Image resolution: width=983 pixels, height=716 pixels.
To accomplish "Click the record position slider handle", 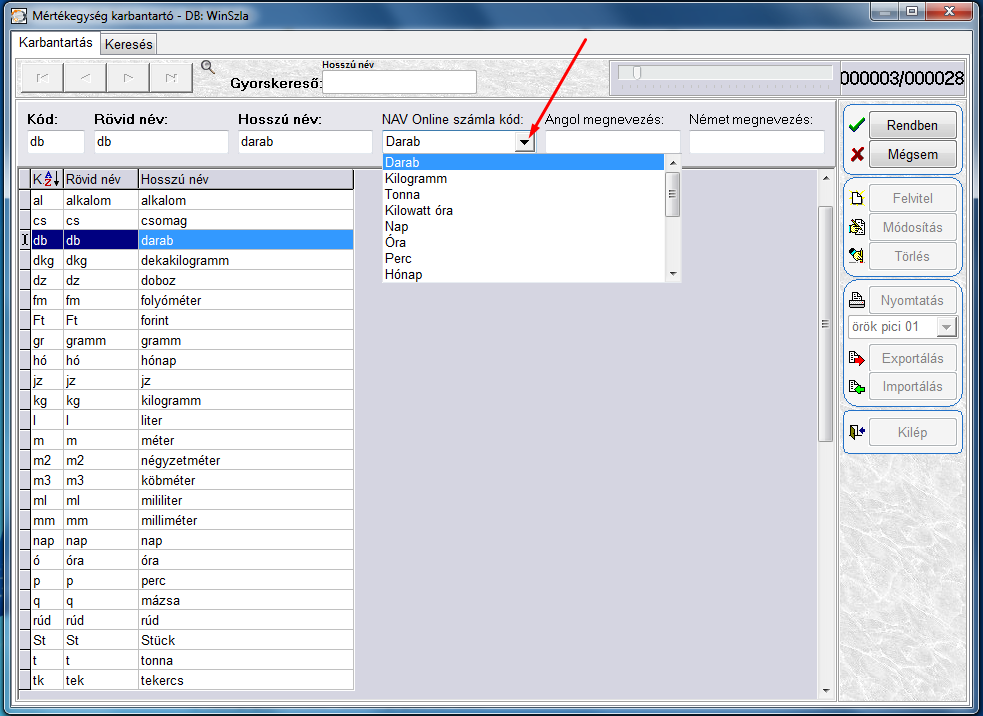I will tap(636, 73).
